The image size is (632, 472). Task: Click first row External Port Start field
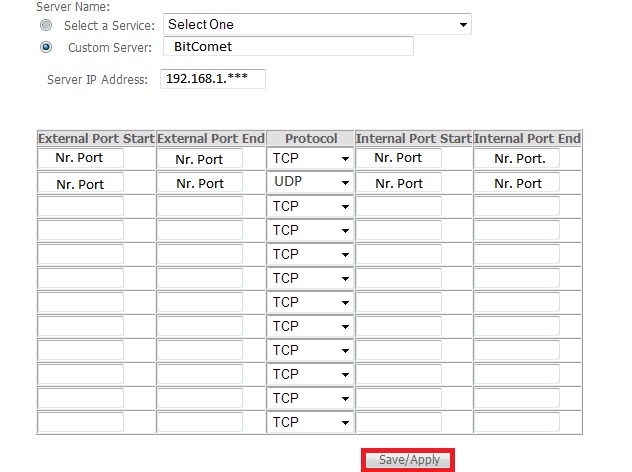coord(81,158)
